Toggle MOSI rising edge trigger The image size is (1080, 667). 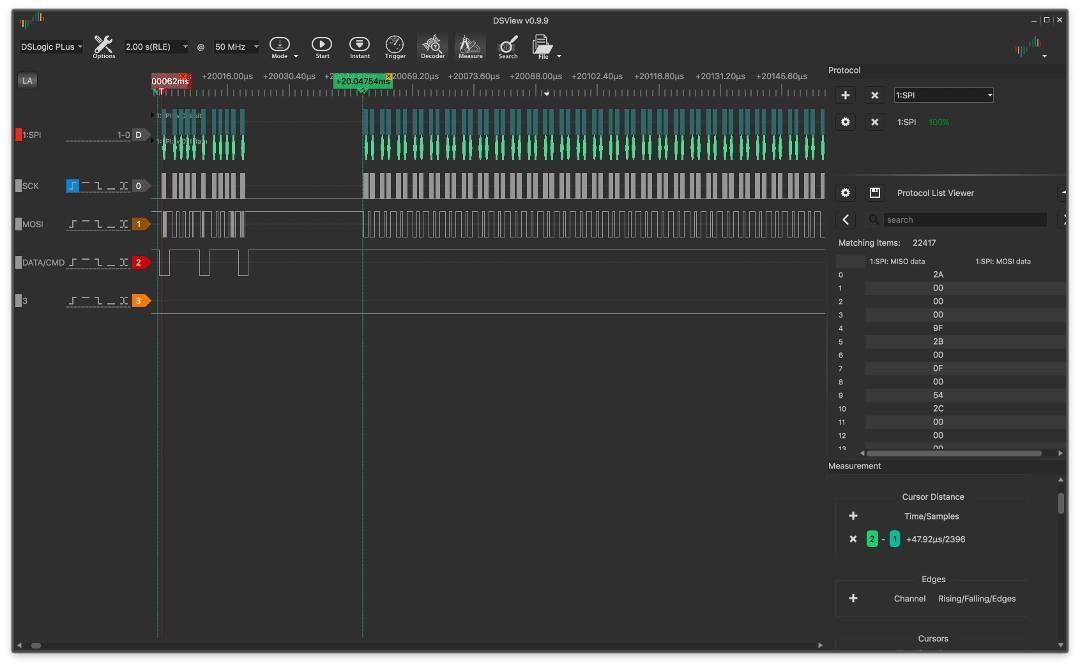72,224
